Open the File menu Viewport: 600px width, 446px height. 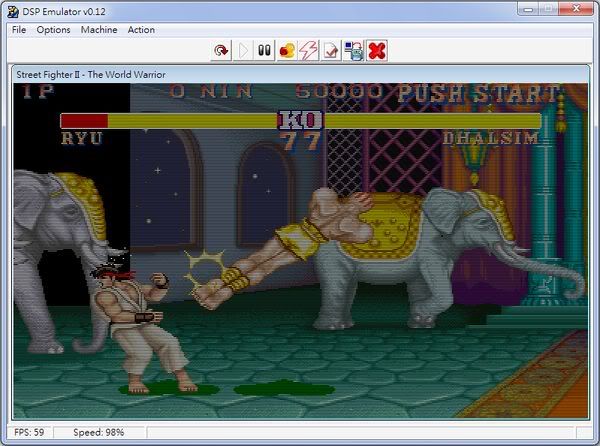coord(19,30)
